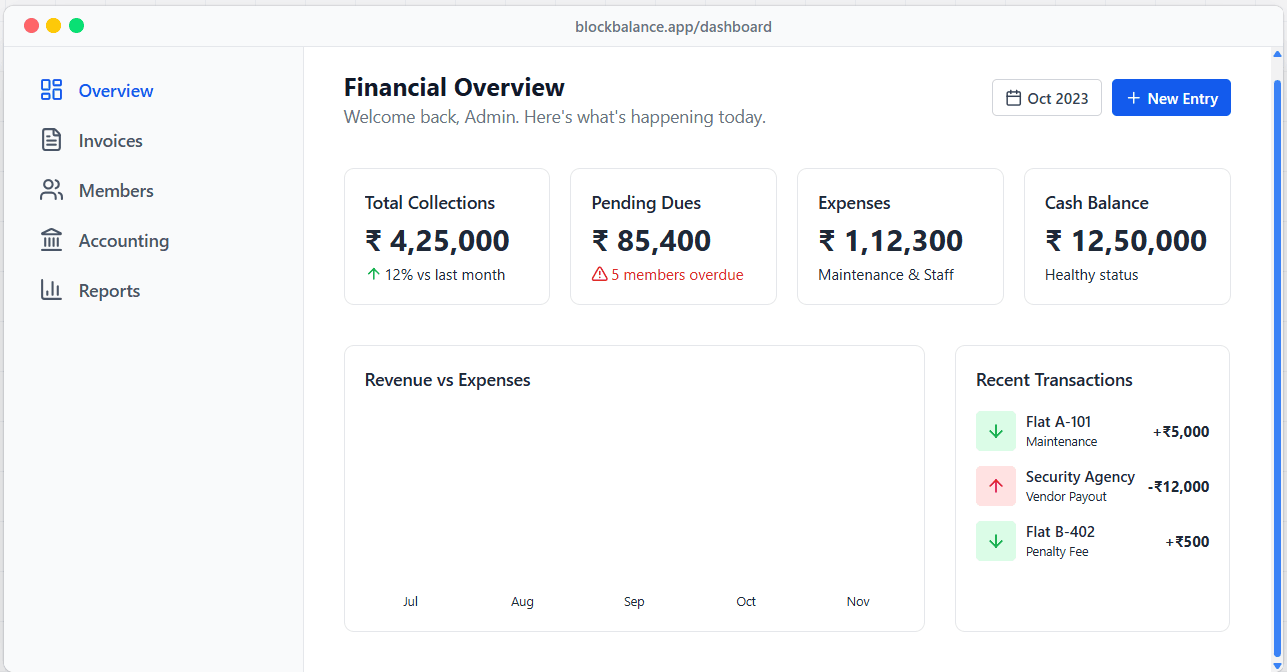
Task: Switch to the Members section
Action: click(x=115, y=190)
